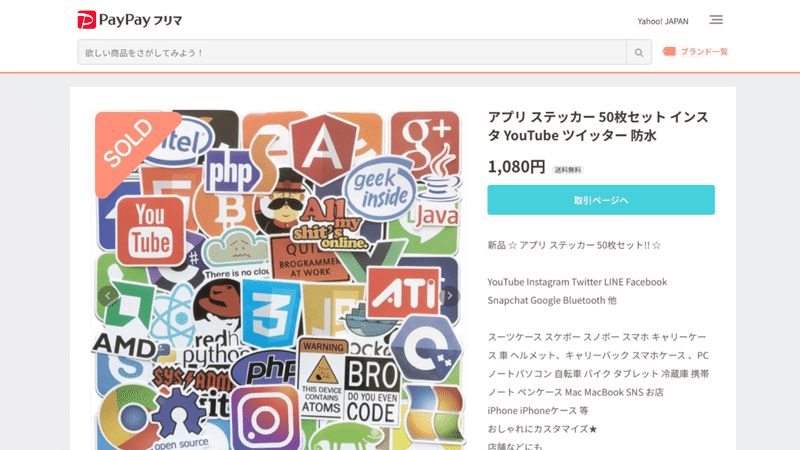Click the 送料無料 label
Viewport: 800px width, 450px height.
tap(568, 170)
